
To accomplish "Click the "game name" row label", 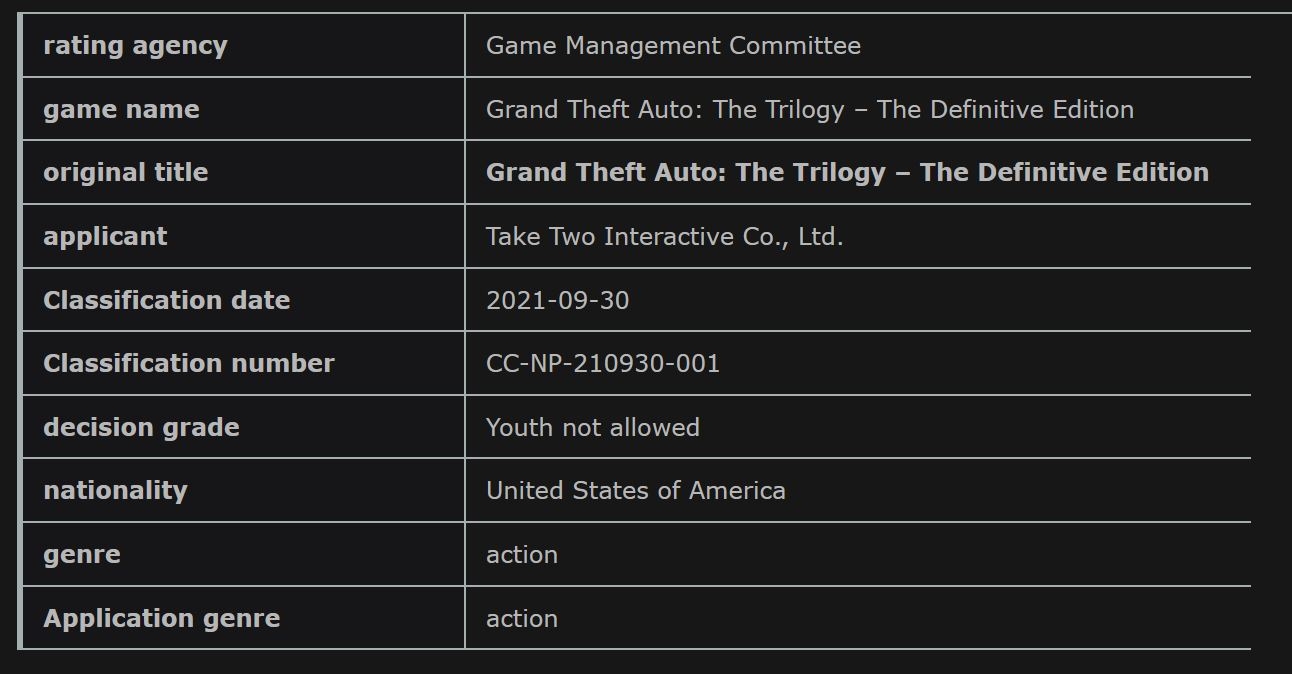I will (x=121, y=110).
